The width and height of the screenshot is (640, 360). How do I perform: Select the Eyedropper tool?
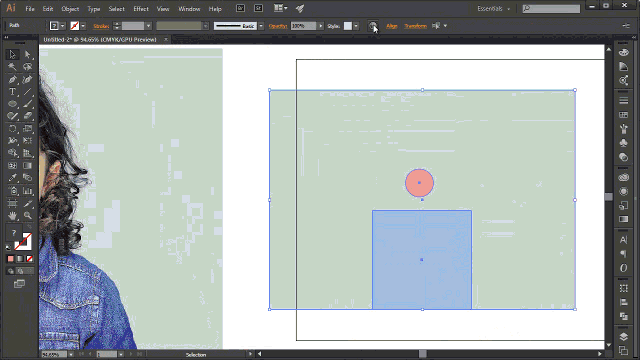[12, 178]
